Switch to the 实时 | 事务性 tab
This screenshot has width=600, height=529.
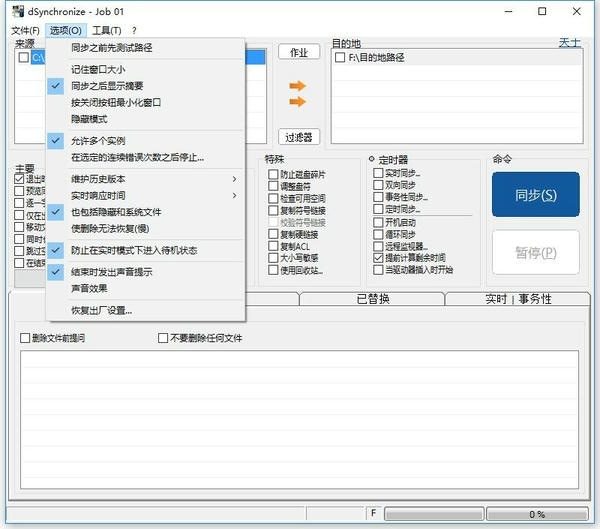[x=518, y=299]
